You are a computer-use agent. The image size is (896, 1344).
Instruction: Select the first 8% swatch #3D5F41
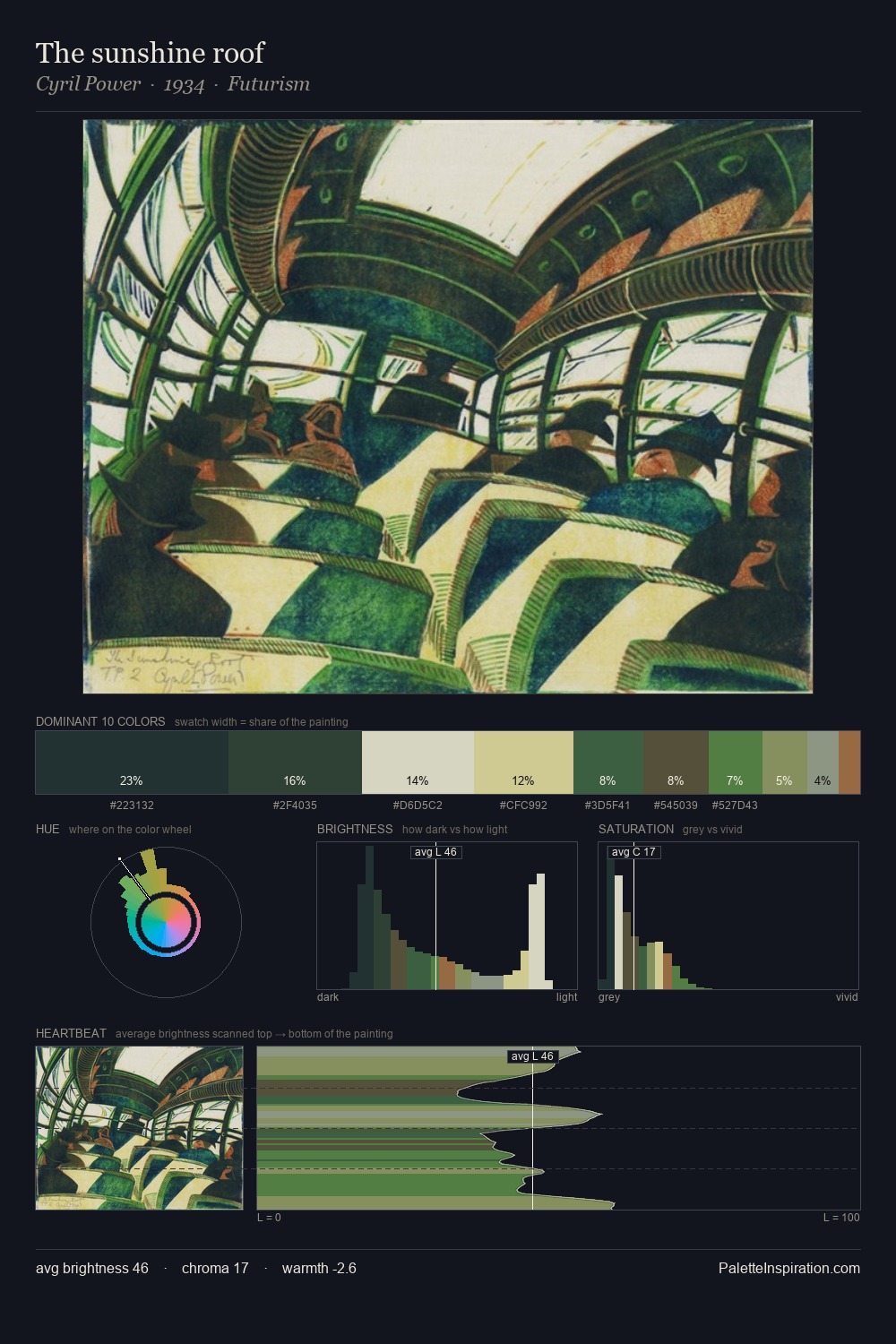tap(607, 762)
